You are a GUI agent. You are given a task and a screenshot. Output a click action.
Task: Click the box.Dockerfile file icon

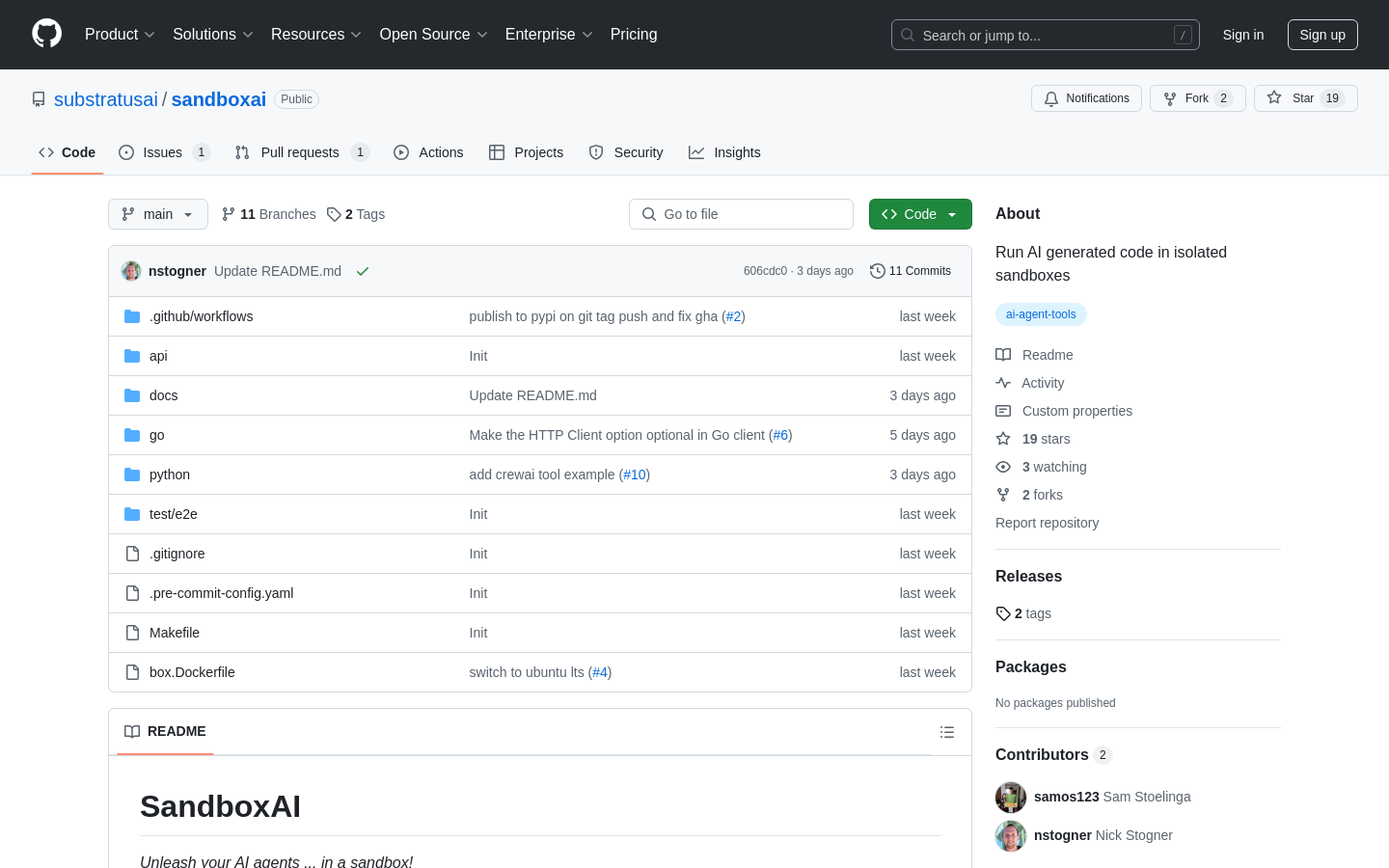pyautogui.click(x=132, y=672)
